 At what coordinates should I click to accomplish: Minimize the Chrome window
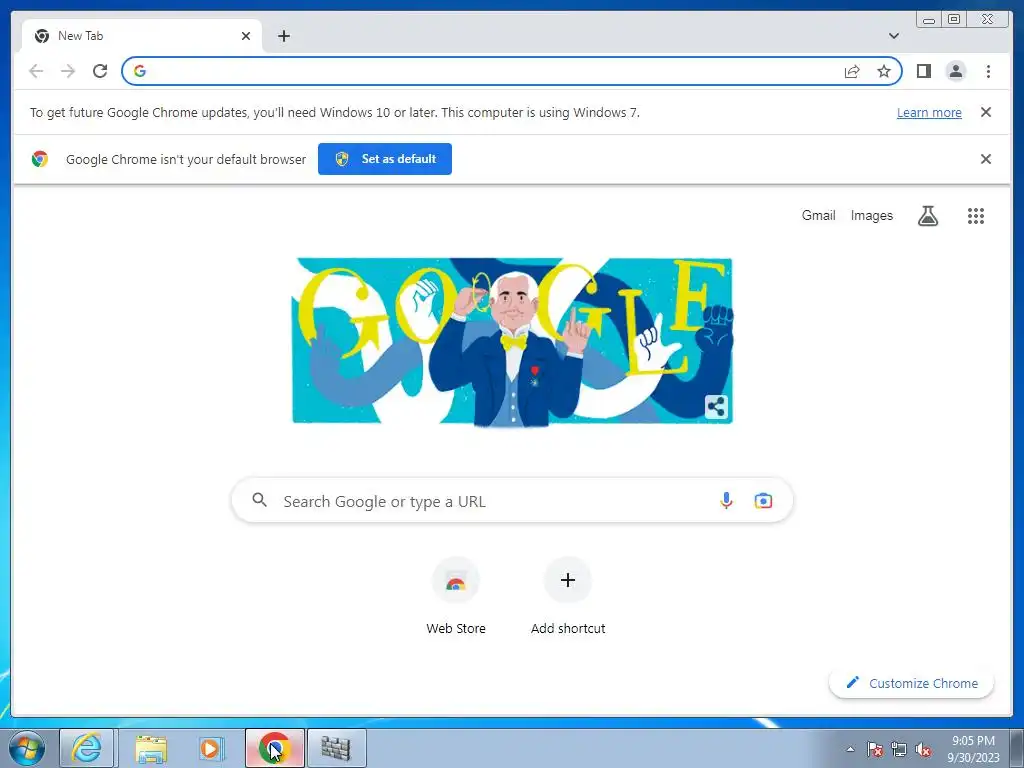click(929, 20)
